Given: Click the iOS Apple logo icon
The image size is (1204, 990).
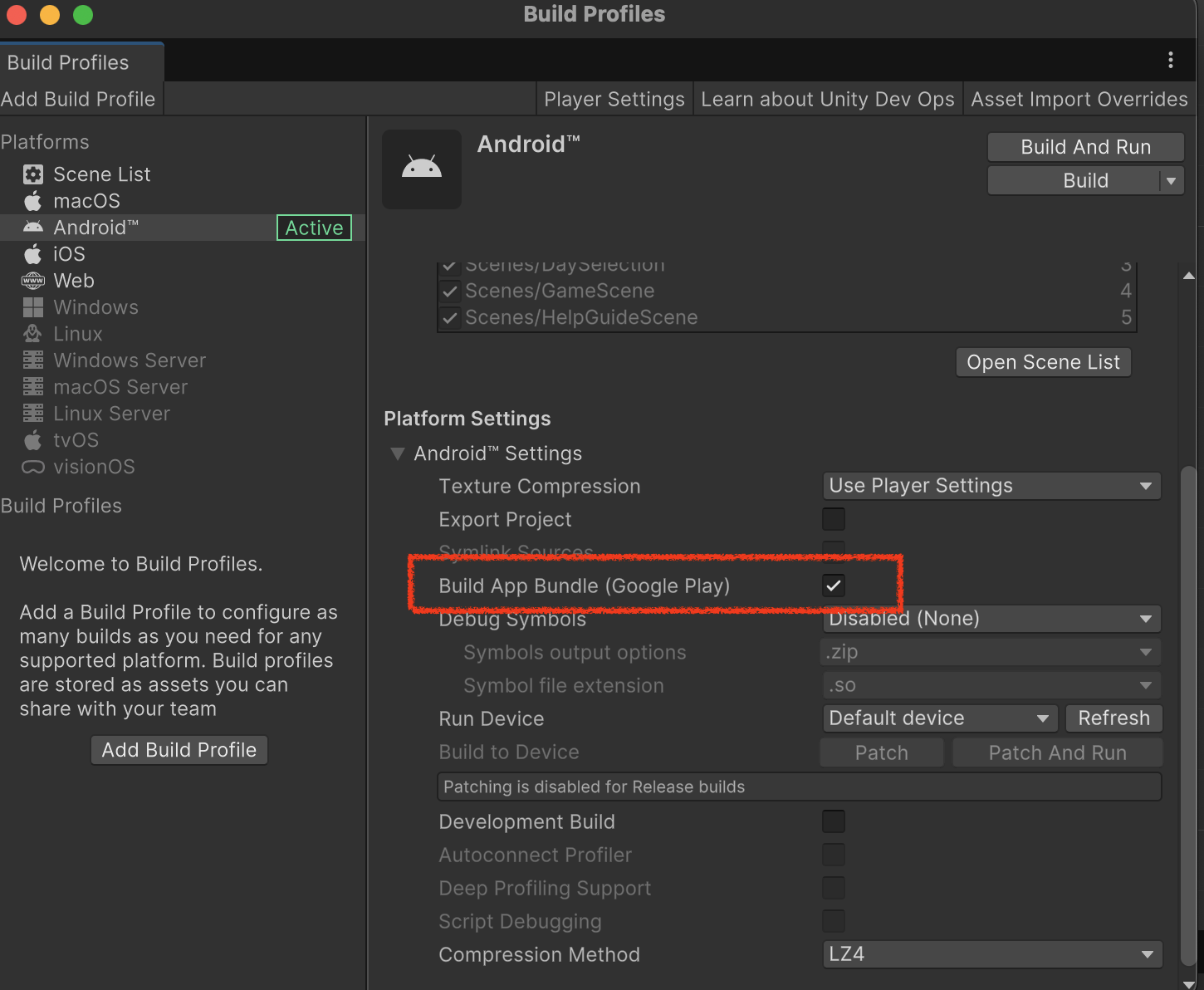Looking at the screenshot, I should coord(33,254).
